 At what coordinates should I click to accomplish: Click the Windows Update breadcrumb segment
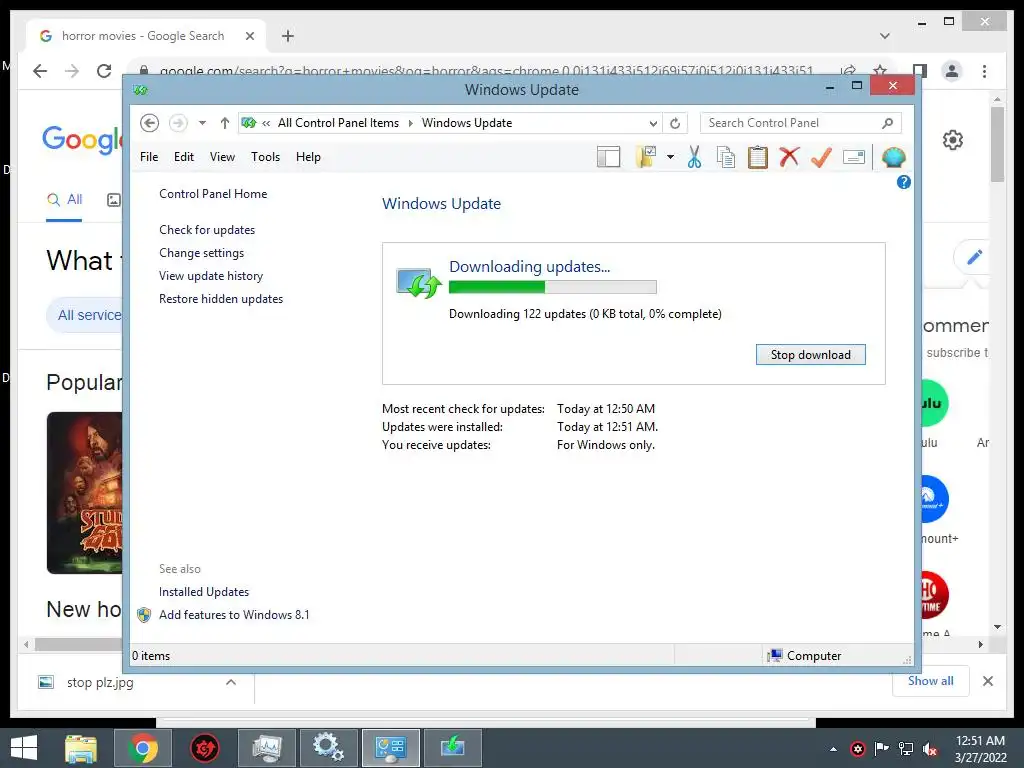[467, 123]
